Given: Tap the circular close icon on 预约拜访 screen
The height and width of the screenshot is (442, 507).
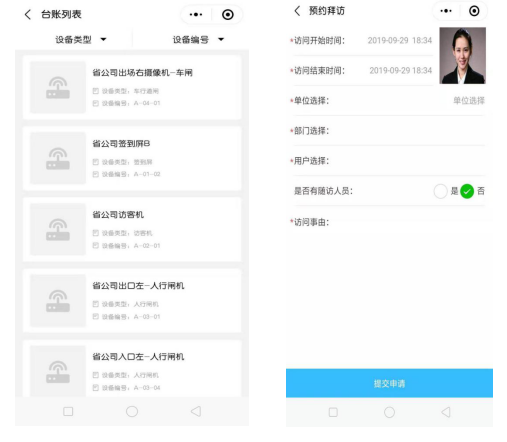Looking at the screenshot, I should 474,11.
